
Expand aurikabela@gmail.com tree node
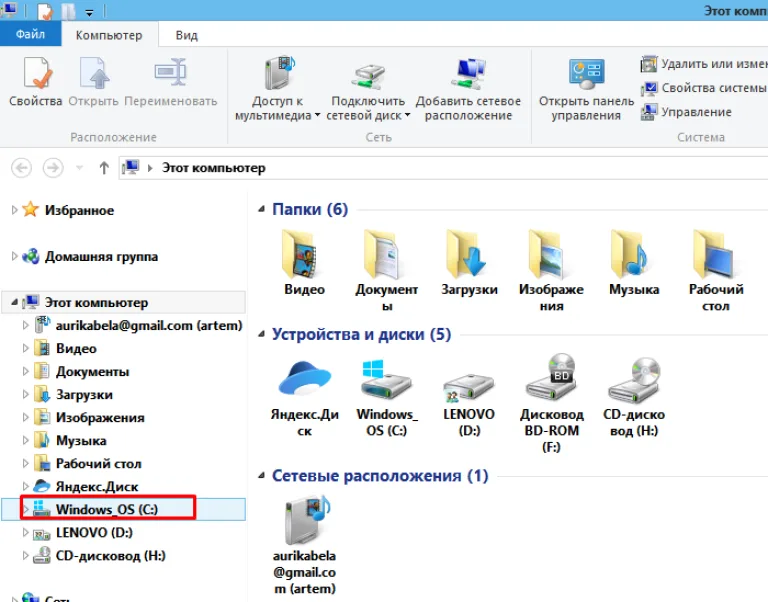pos(25,325)
